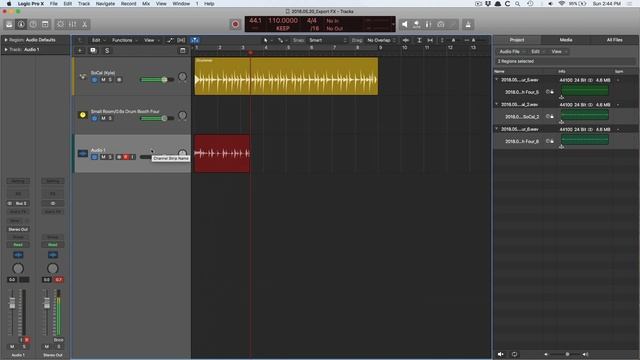Image resolution: width=640 pixels, height=360 pixels.
Task: Open the Editors scissors button
Action: (84, 24)
